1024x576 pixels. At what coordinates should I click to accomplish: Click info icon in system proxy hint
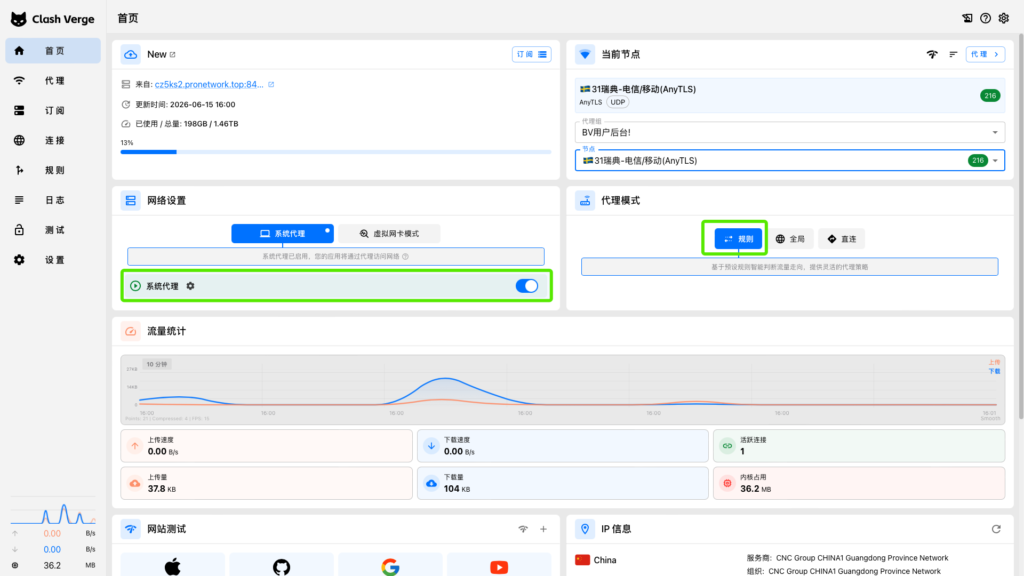pos(406,257)
